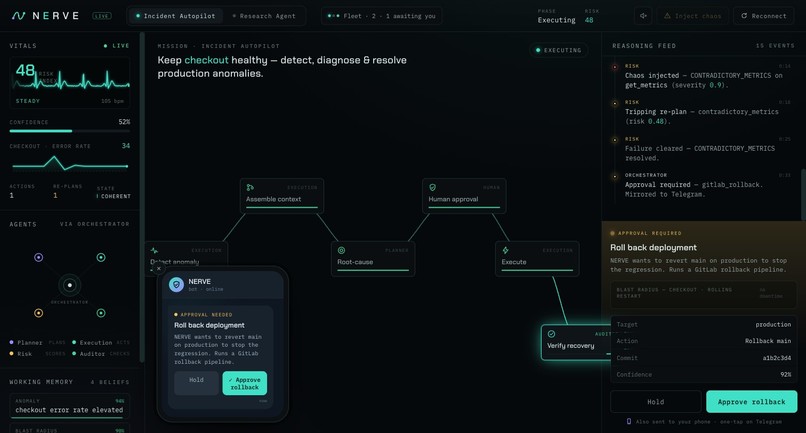Open the 'Approval required' orchestrator feed event
806x433 pixels.
click(x=703, y=185)
